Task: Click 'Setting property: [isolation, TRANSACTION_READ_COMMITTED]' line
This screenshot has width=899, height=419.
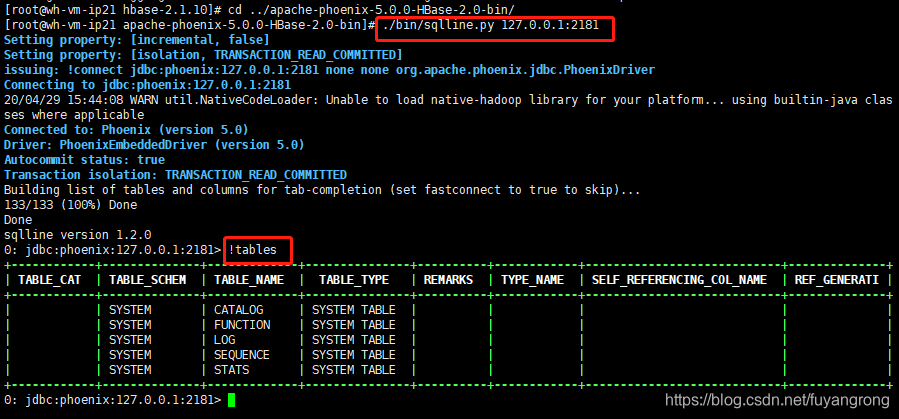Action: click(203, 55)
